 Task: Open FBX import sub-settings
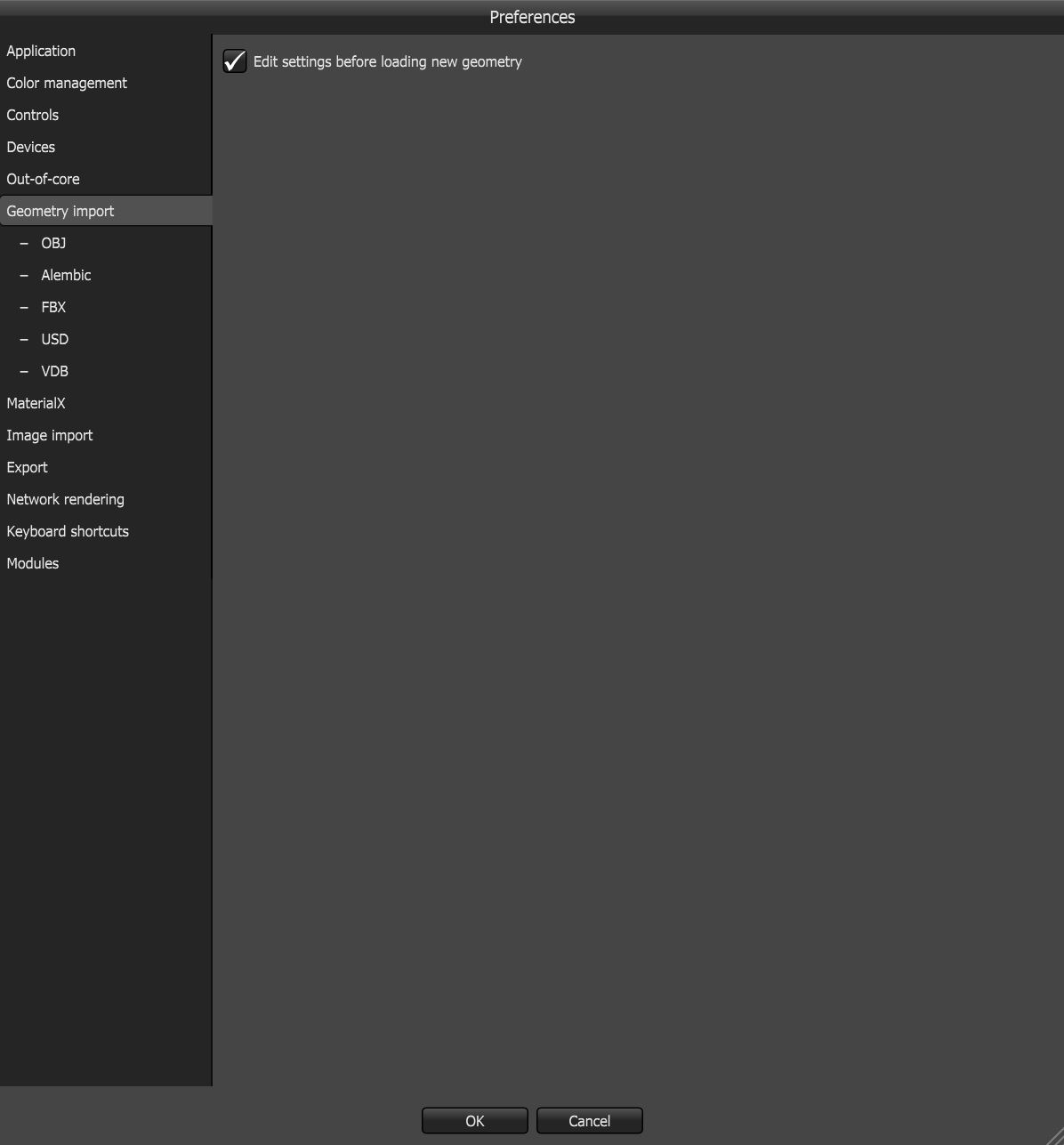105,307
